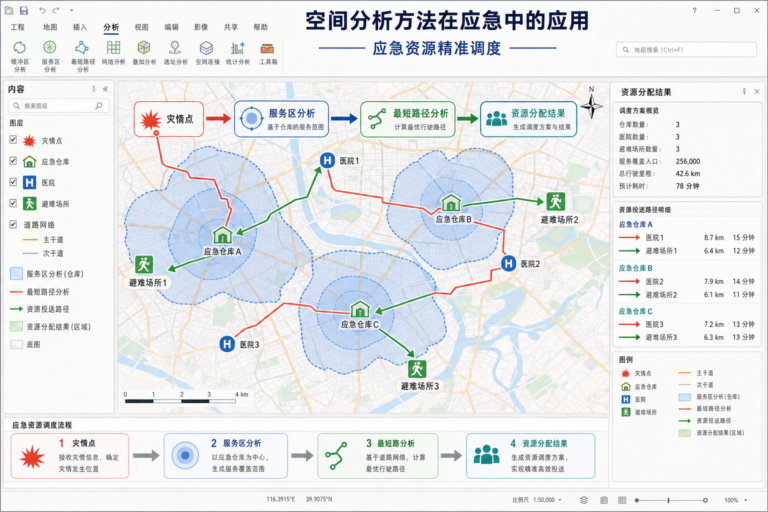The height and width of the screenshot is (512, 768).
Task: Click the north compass rose on map
Action: pyautogui.click(x=591, y=104)
